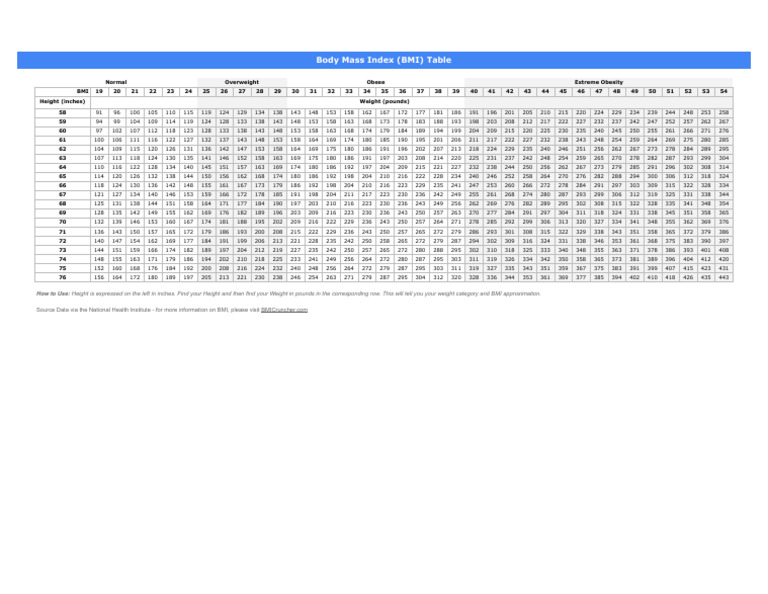Screen dimensions: 768x594
Task: Click the height 68 row label
Action: point(63,204)
